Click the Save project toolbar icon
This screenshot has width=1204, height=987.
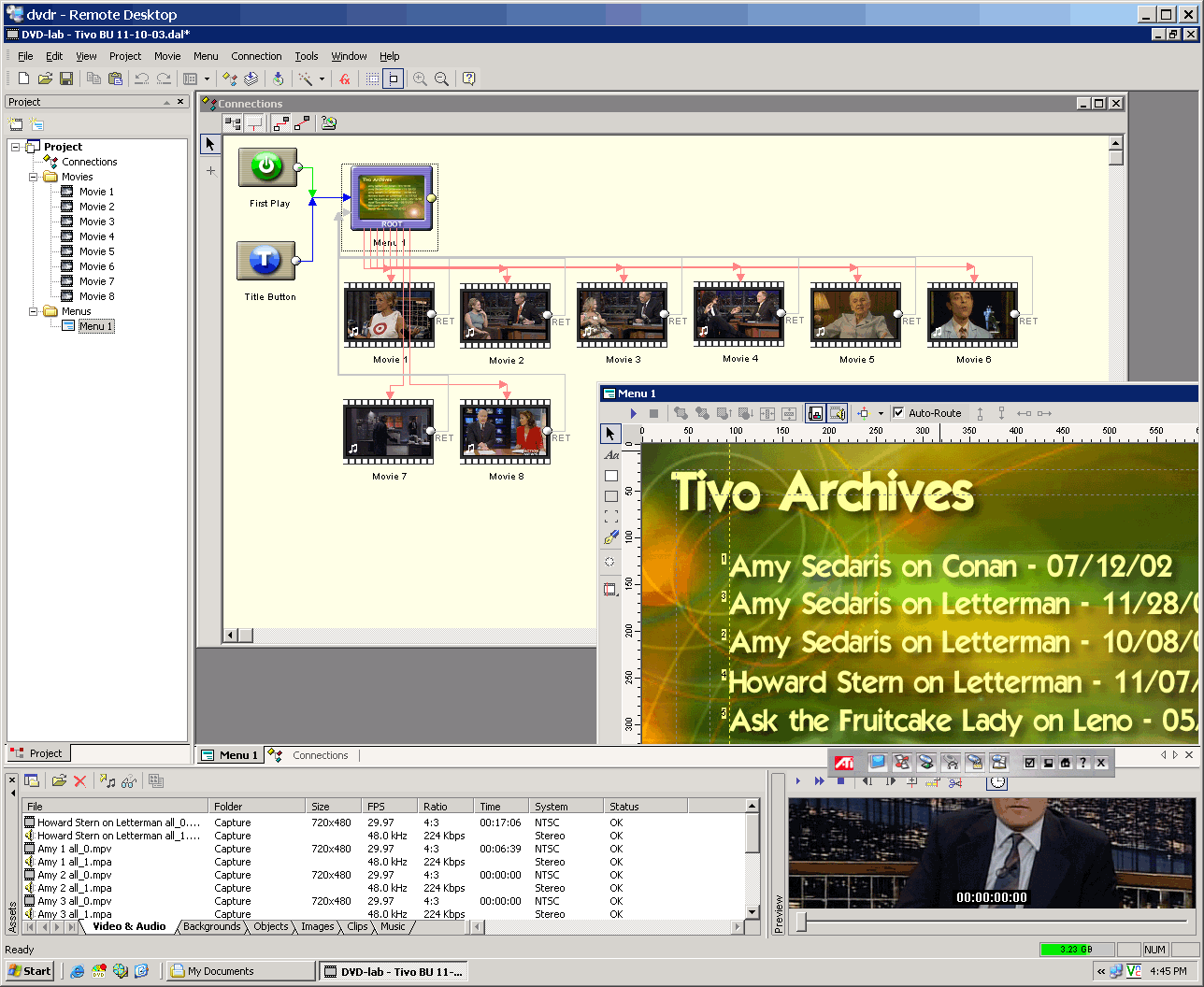coord(66,79)
